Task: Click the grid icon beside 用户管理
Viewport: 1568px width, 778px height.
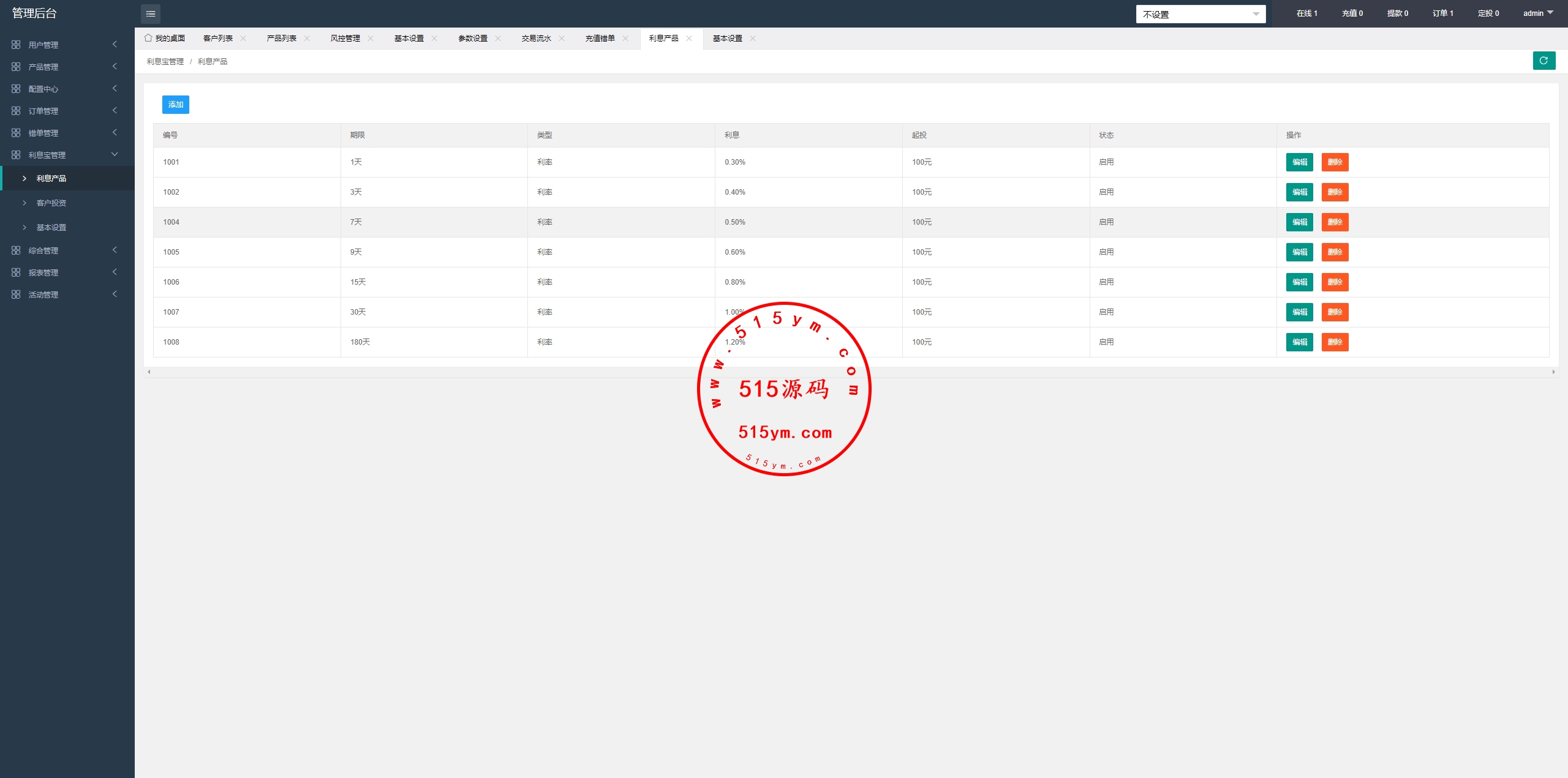Action: 16,45
